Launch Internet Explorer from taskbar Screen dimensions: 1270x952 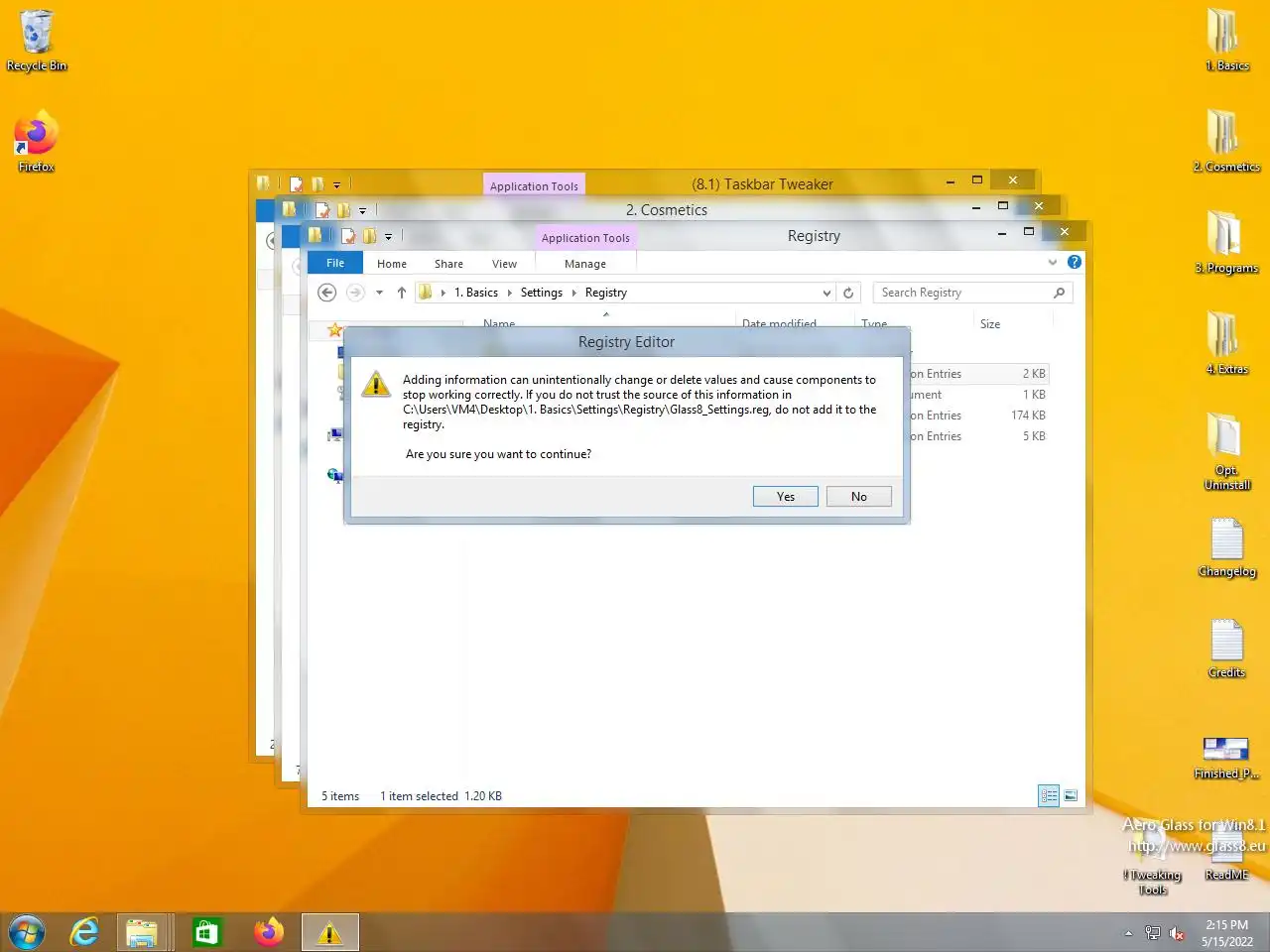pos(84,932)
